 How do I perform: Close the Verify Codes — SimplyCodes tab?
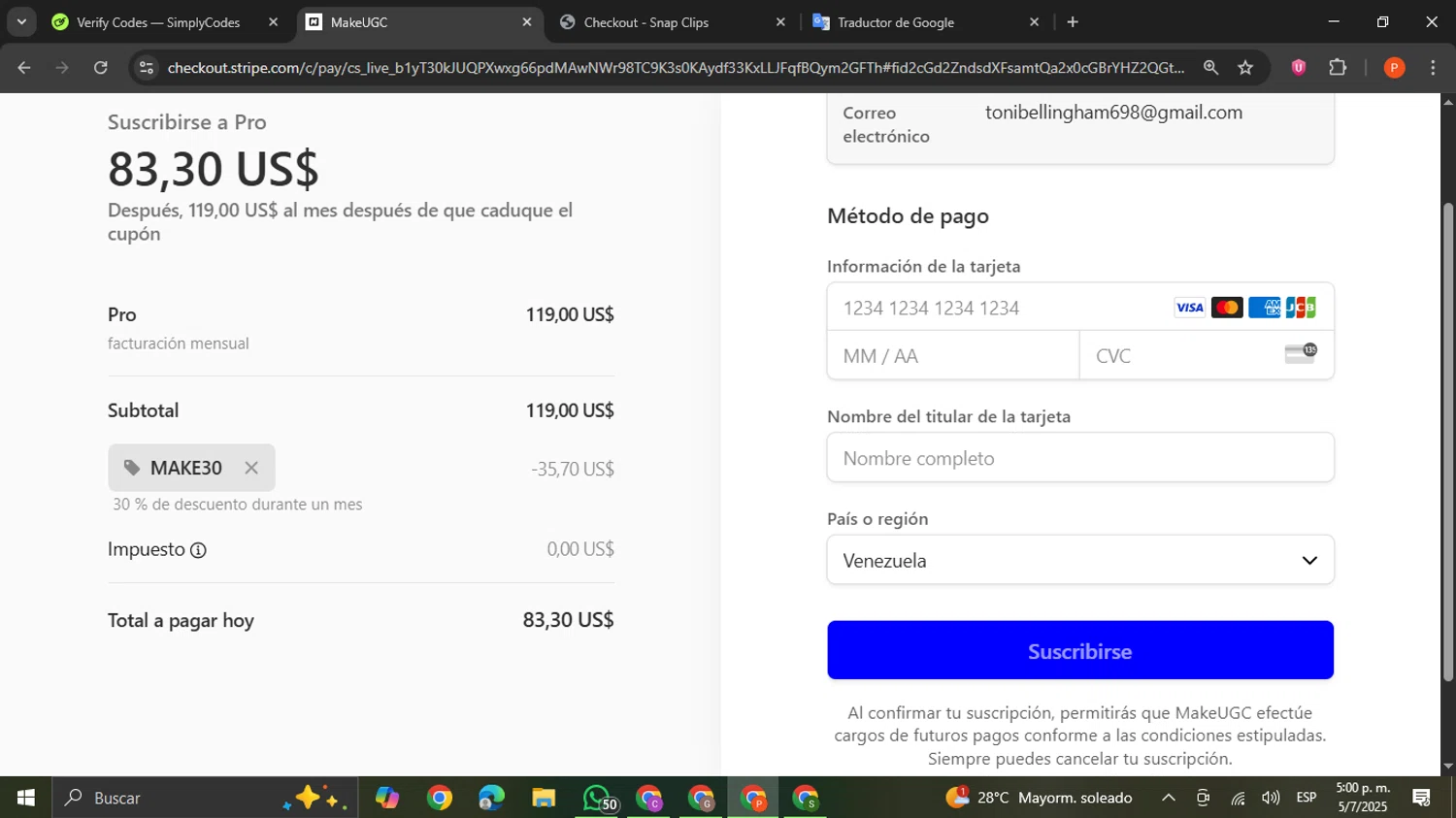click(x=273, y=22)
